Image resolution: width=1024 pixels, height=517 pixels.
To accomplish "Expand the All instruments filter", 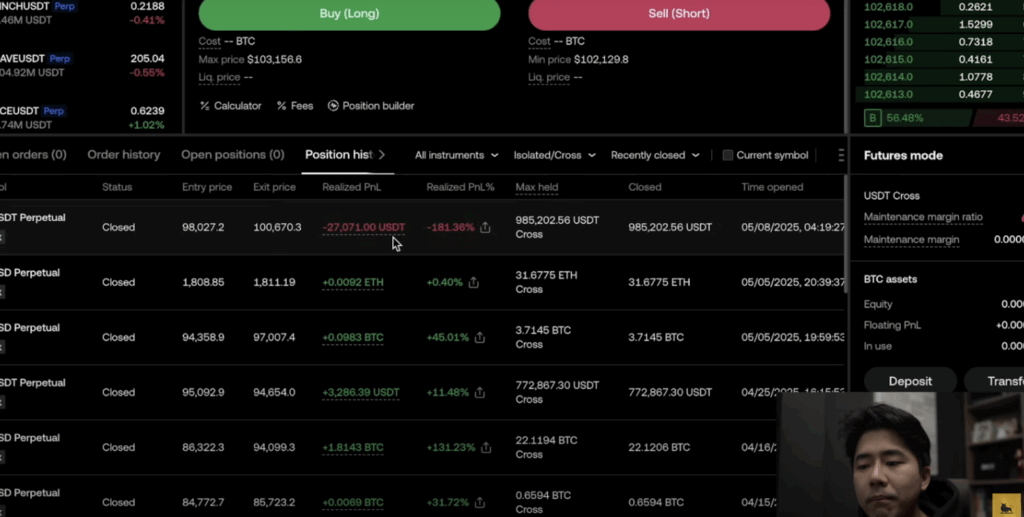I will [x=456, y=155].
